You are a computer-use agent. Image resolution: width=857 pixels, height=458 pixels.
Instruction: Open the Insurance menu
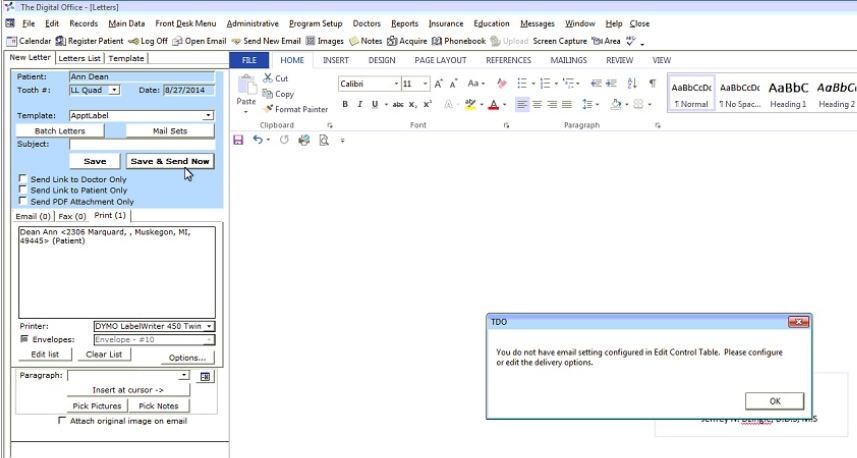point(445,23)
